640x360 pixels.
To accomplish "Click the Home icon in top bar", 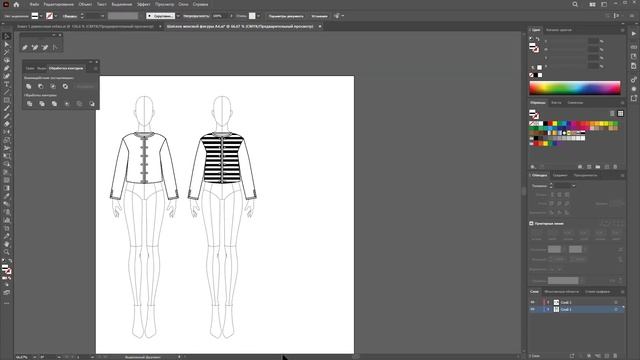I will 16,4.
